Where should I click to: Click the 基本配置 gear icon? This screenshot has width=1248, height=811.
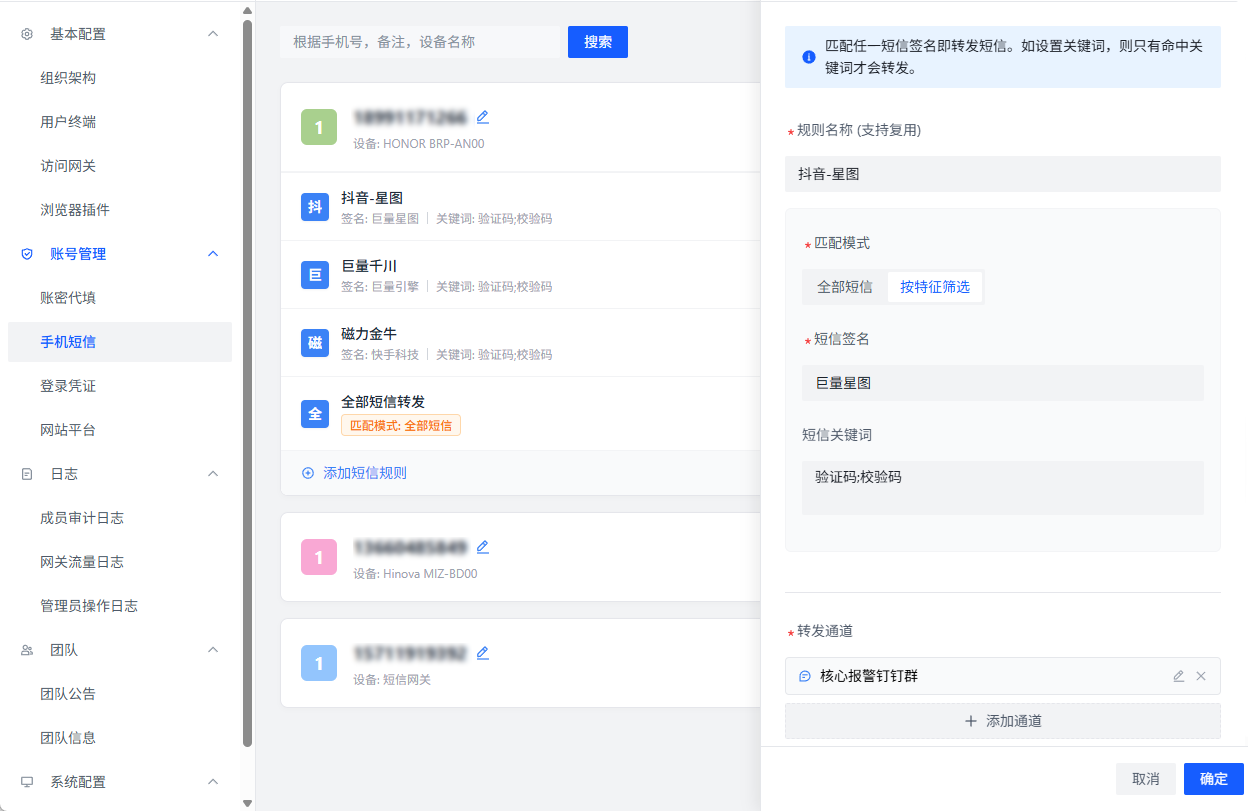coord(27,34)
